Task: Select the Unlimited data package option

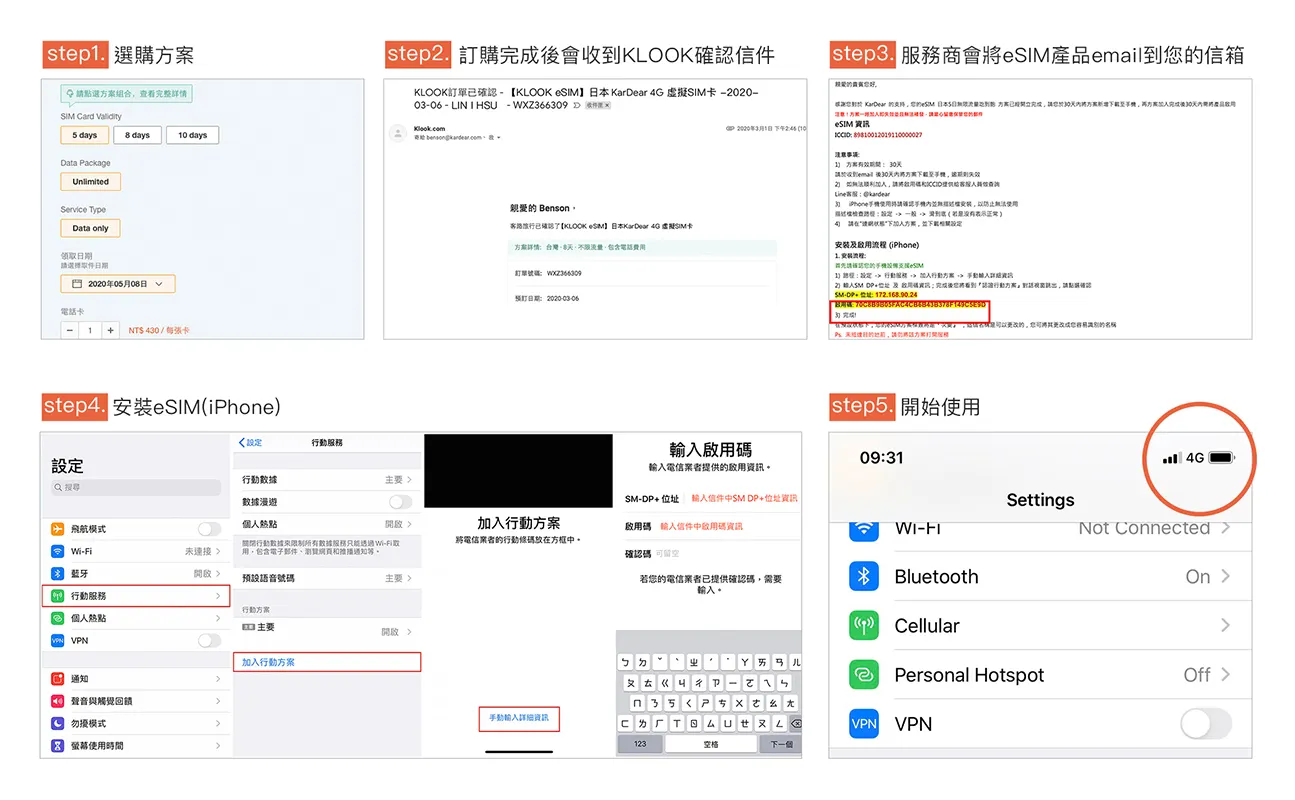Action: (91, 182)
